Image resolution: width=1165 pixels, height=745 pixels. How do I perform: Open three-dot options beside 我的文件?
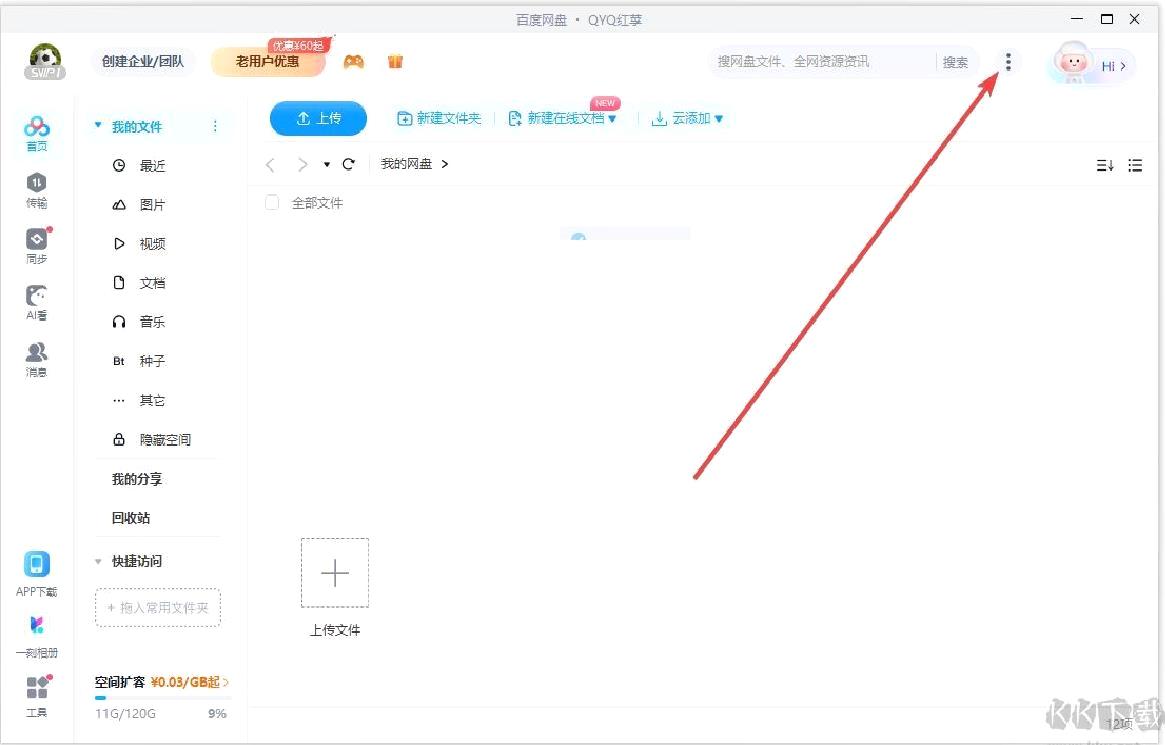coord(215,126)
